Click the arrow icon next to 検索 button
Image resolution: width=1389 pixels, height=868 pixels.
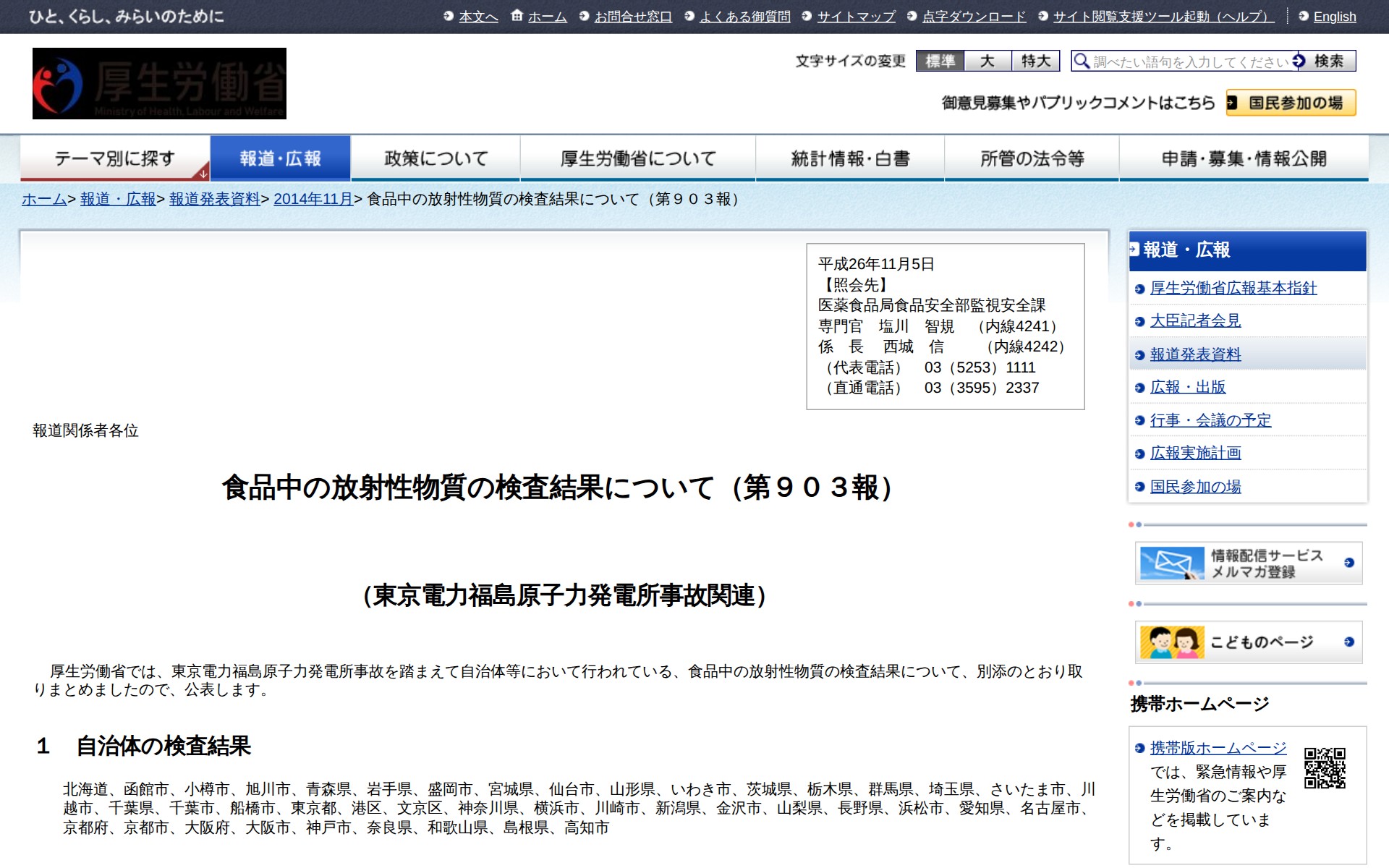(x=1299, y=62)
